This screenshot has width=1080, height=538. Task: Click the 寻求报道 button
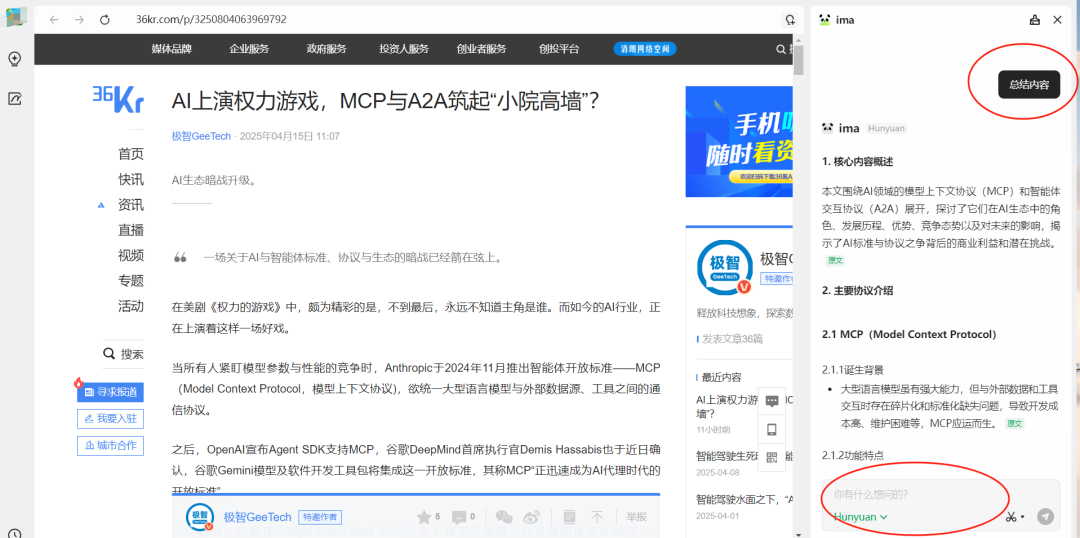(x=110, y=392)
